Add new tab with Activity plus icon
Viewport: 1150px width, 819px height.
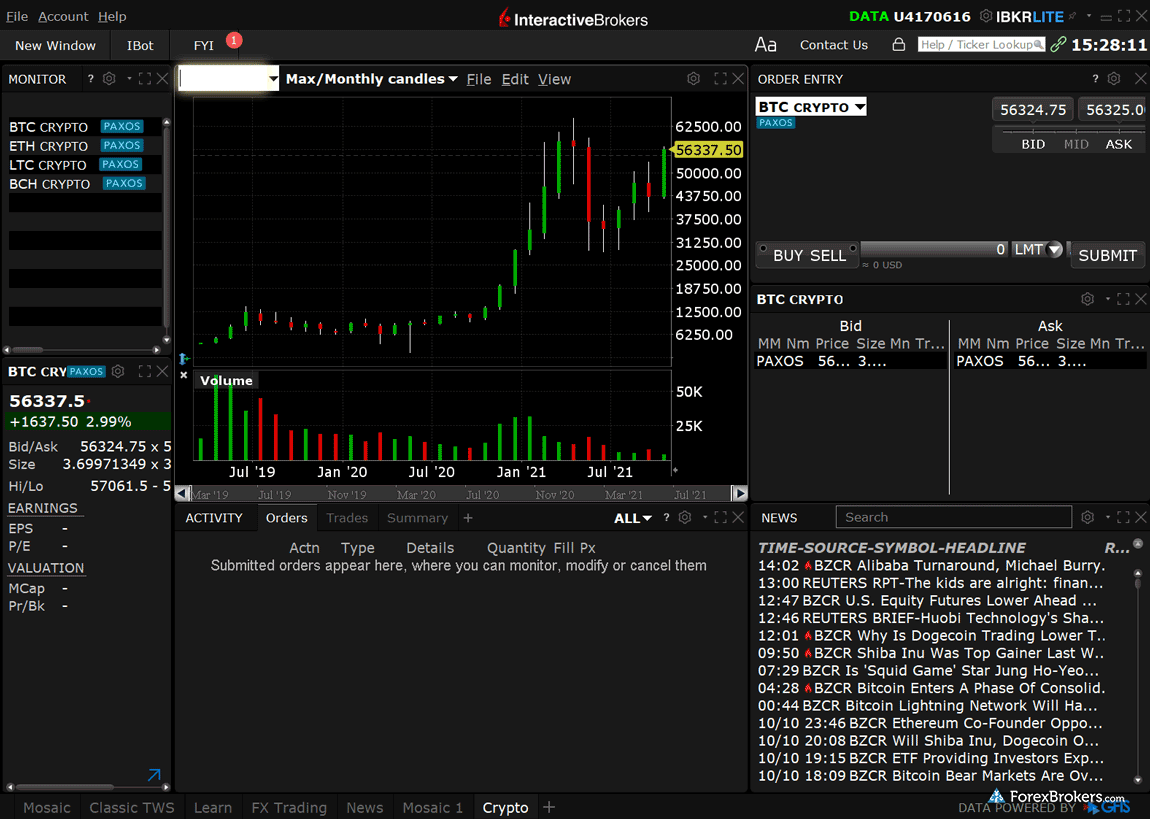tap(467, 518)
